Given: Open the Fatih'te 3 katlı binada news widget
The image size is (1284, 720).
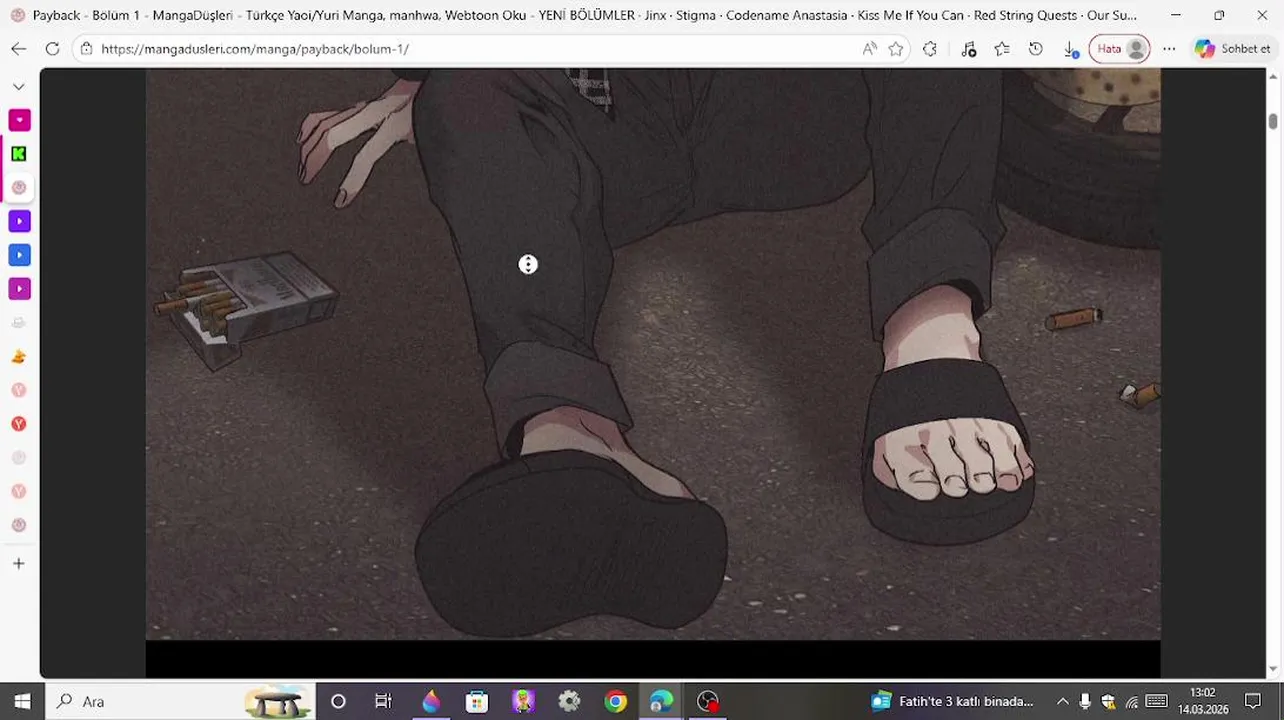Looking at the screenshot, I should 952,702.
